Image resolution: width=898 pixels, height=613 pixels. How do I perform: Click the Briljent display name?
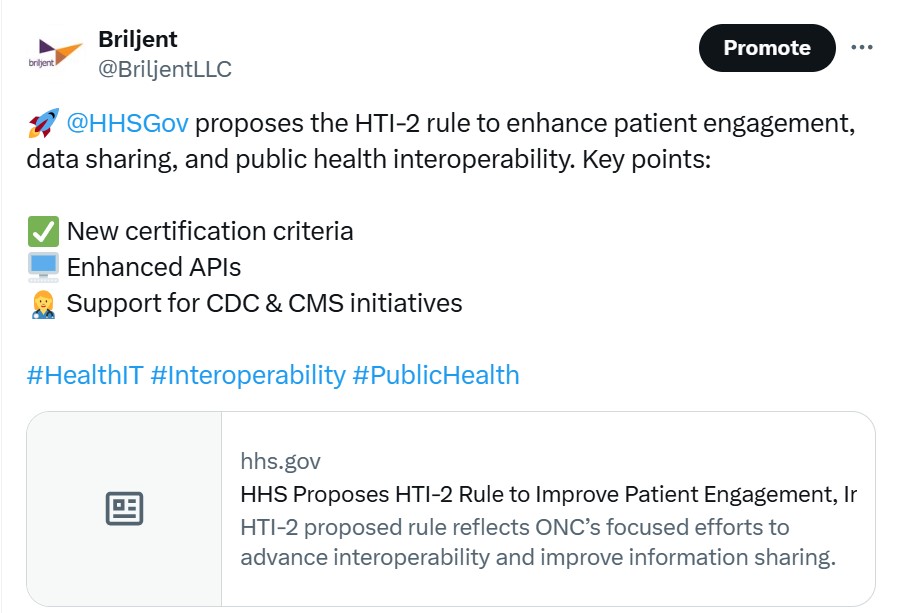tap(138, 40)
